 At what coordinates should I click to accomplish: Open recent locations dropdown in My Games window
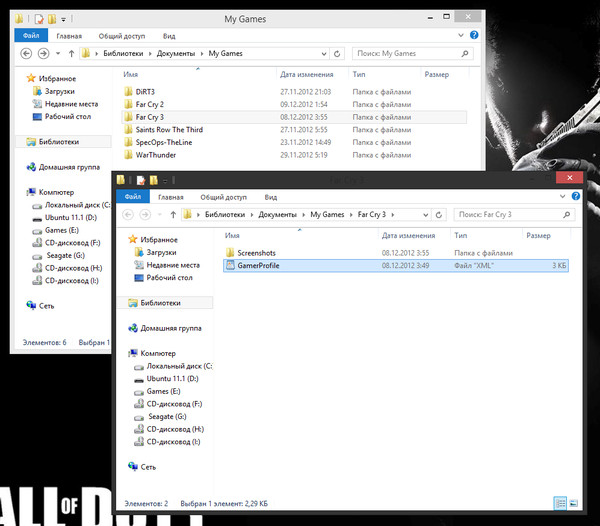tap(58, 54)
